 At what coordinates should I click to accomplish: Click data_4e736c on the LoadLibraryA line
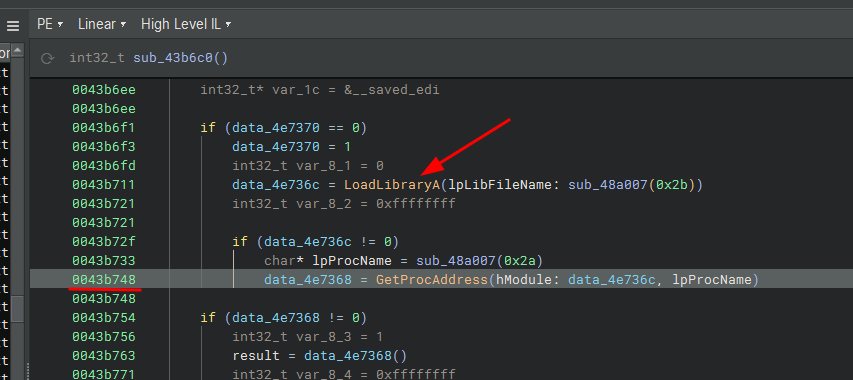276,185
